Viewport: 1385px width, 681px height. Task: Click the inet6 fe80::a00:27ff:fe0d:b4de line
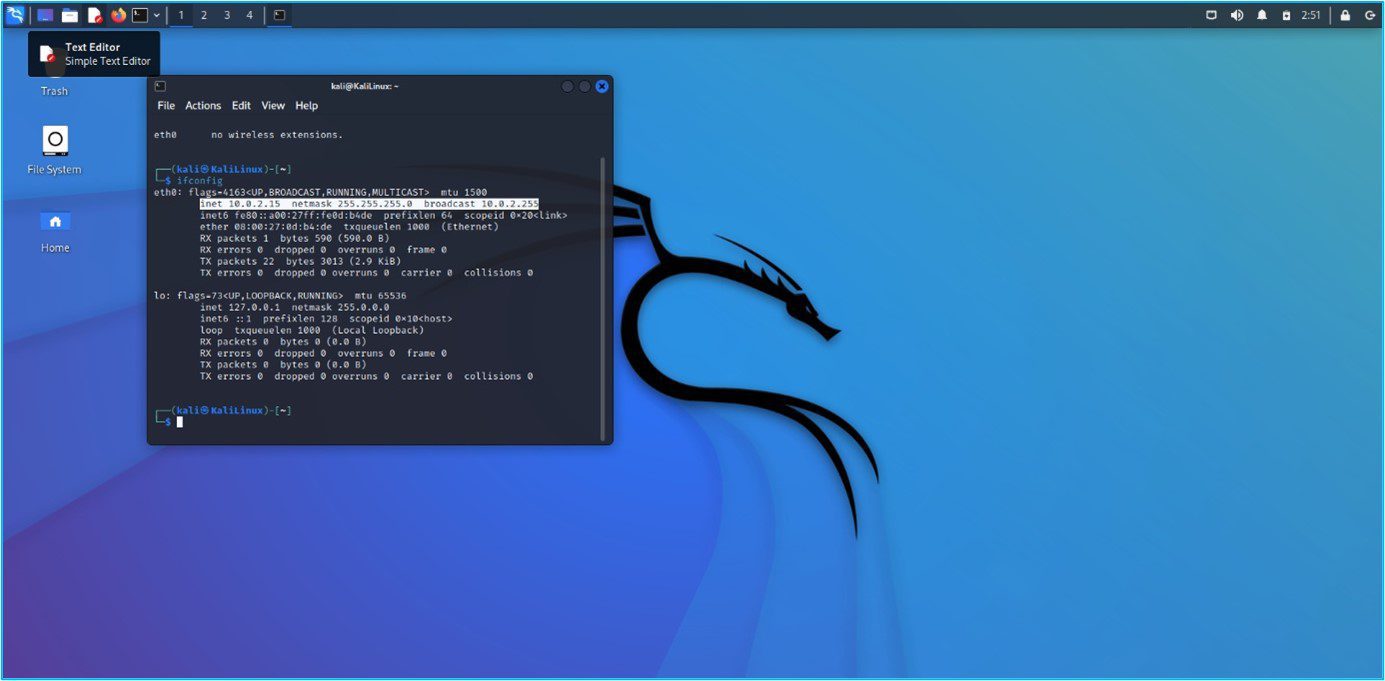(x=383, y=215)
